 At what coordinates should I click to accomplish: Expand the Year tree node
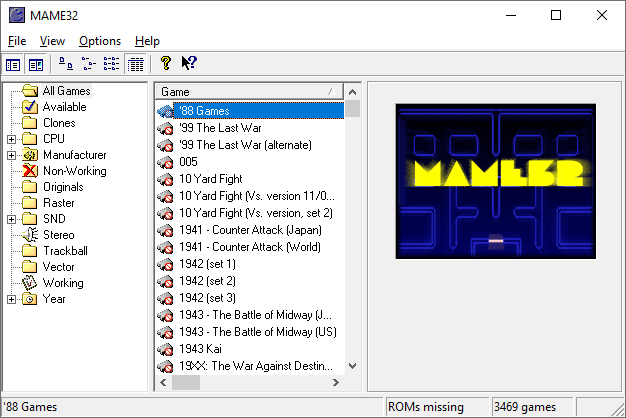12,299
